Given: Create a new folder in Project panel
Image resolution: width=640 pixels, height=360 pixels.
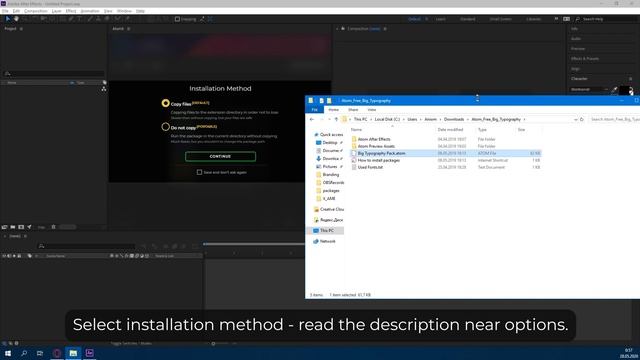Looking at the screenshot, I should pos(13,227).
